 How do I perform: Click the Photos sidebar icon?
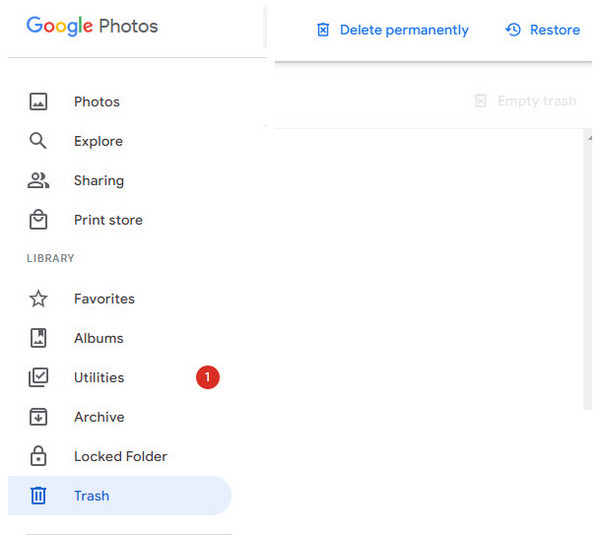[38, 102]
